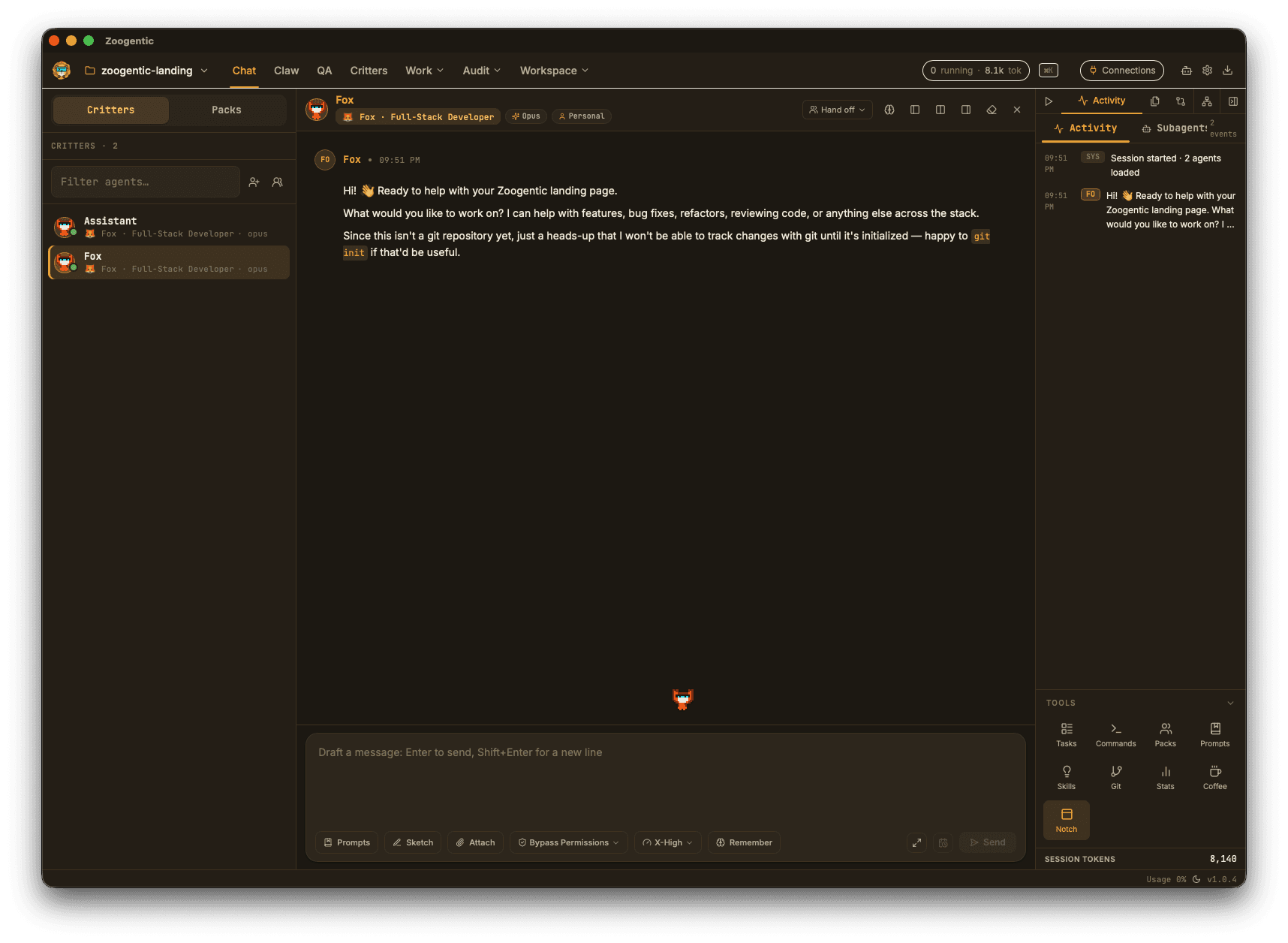Open the Skills tool
This screenshot has height=943, width=1288.
pyautogui.click(x=1067, y=778)
